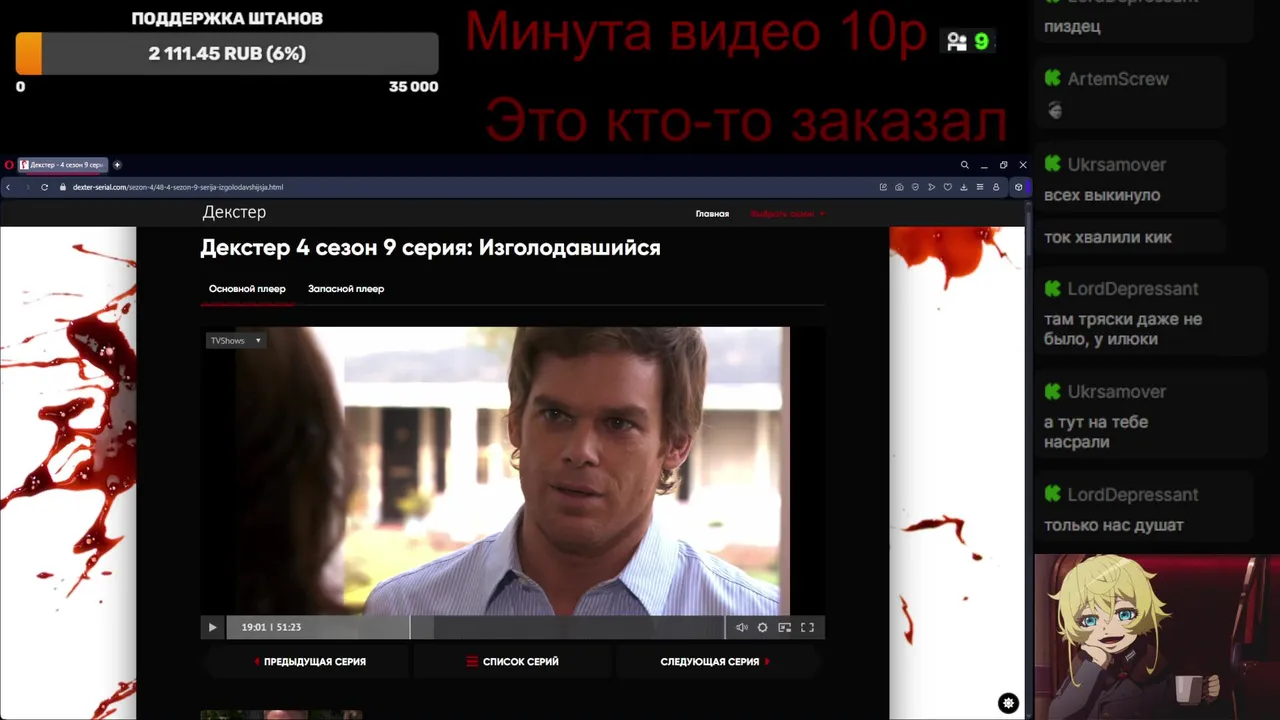This screenshot has height=720, width=1280.
Task: Click the player/flow arrow toolbar icon
Action: coord(931,187)
